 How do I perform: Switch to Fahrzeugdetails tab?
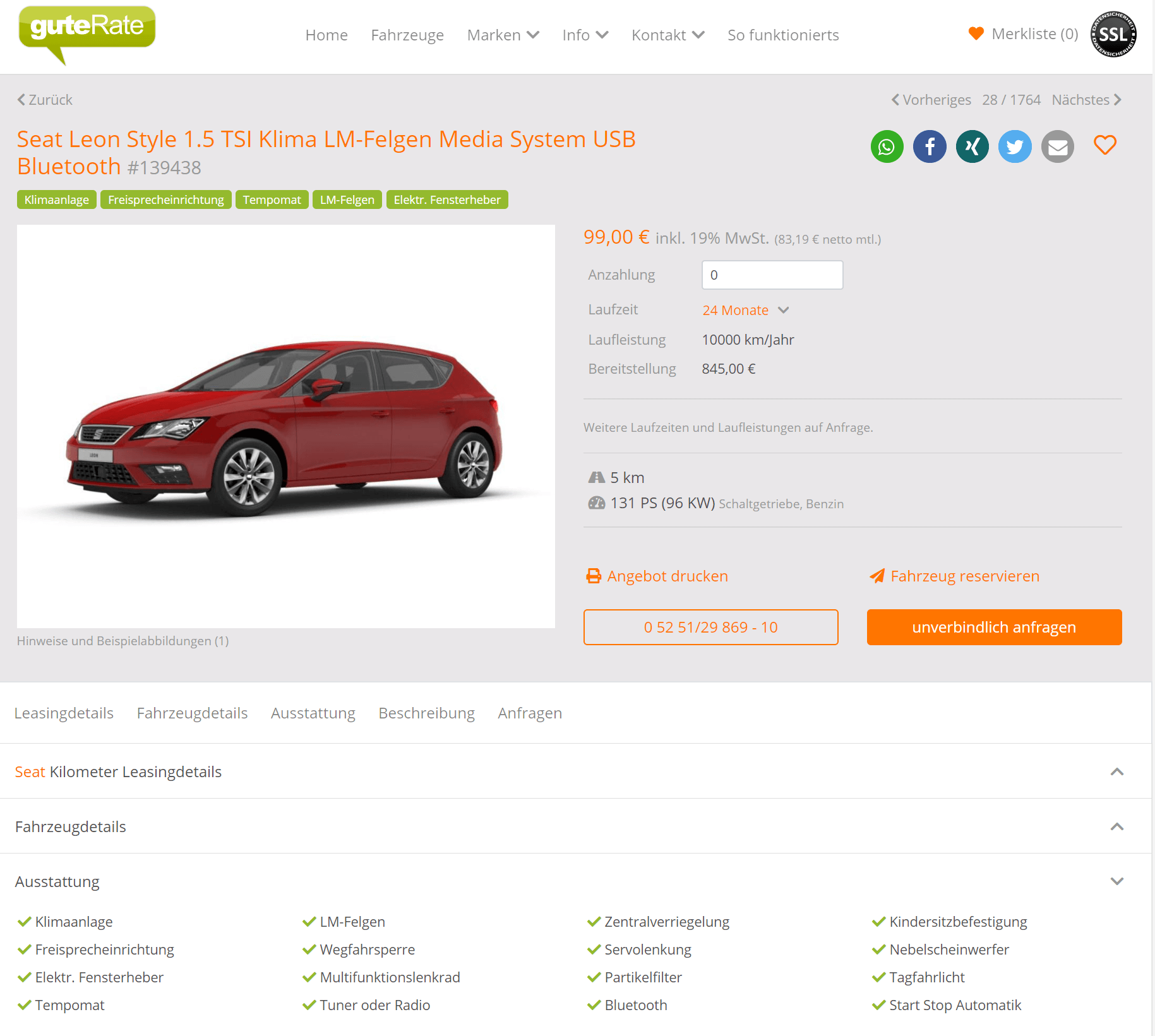[192, 713]
